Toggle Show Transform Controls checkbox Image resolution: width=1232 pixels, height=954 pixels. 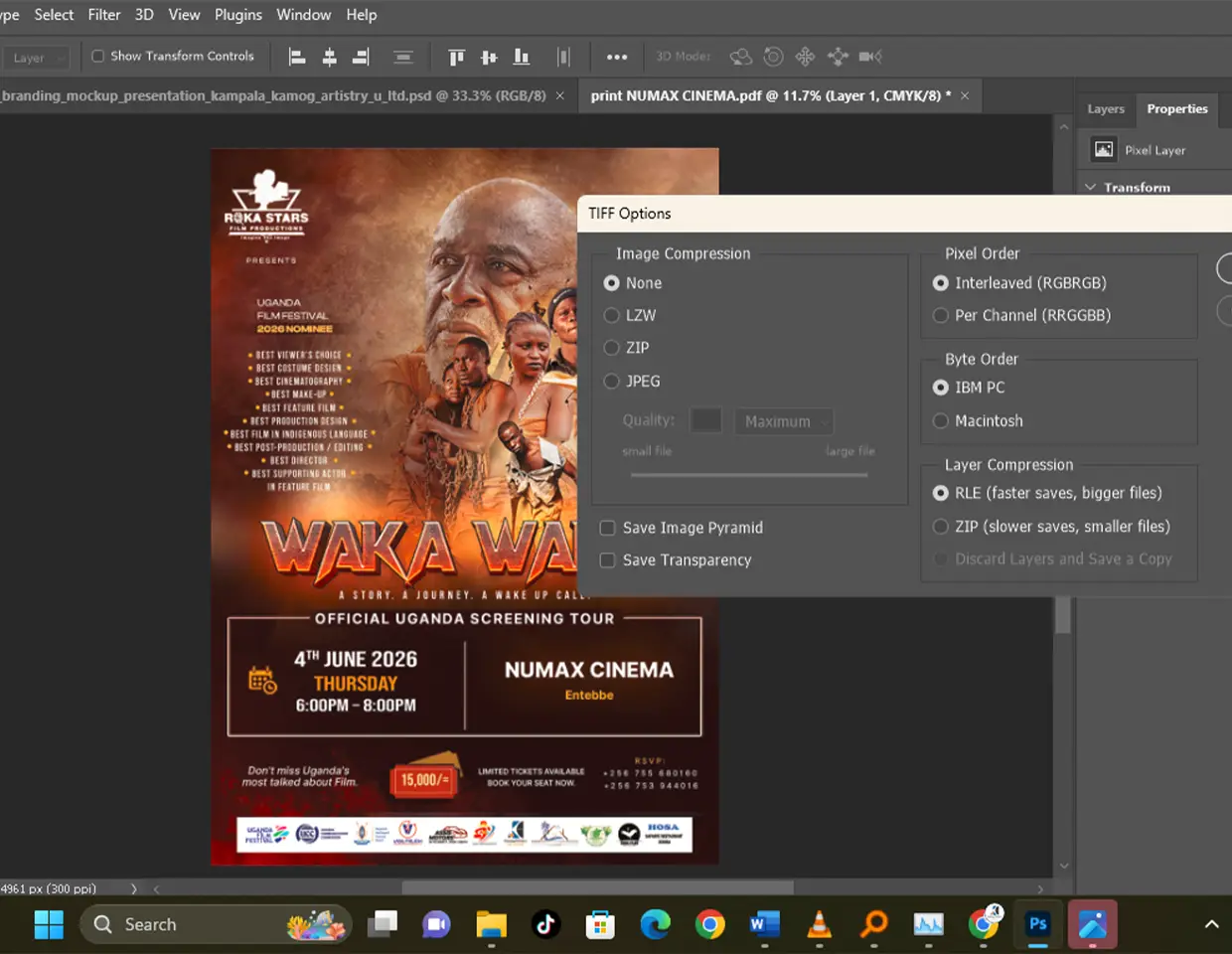click(97, 57)
